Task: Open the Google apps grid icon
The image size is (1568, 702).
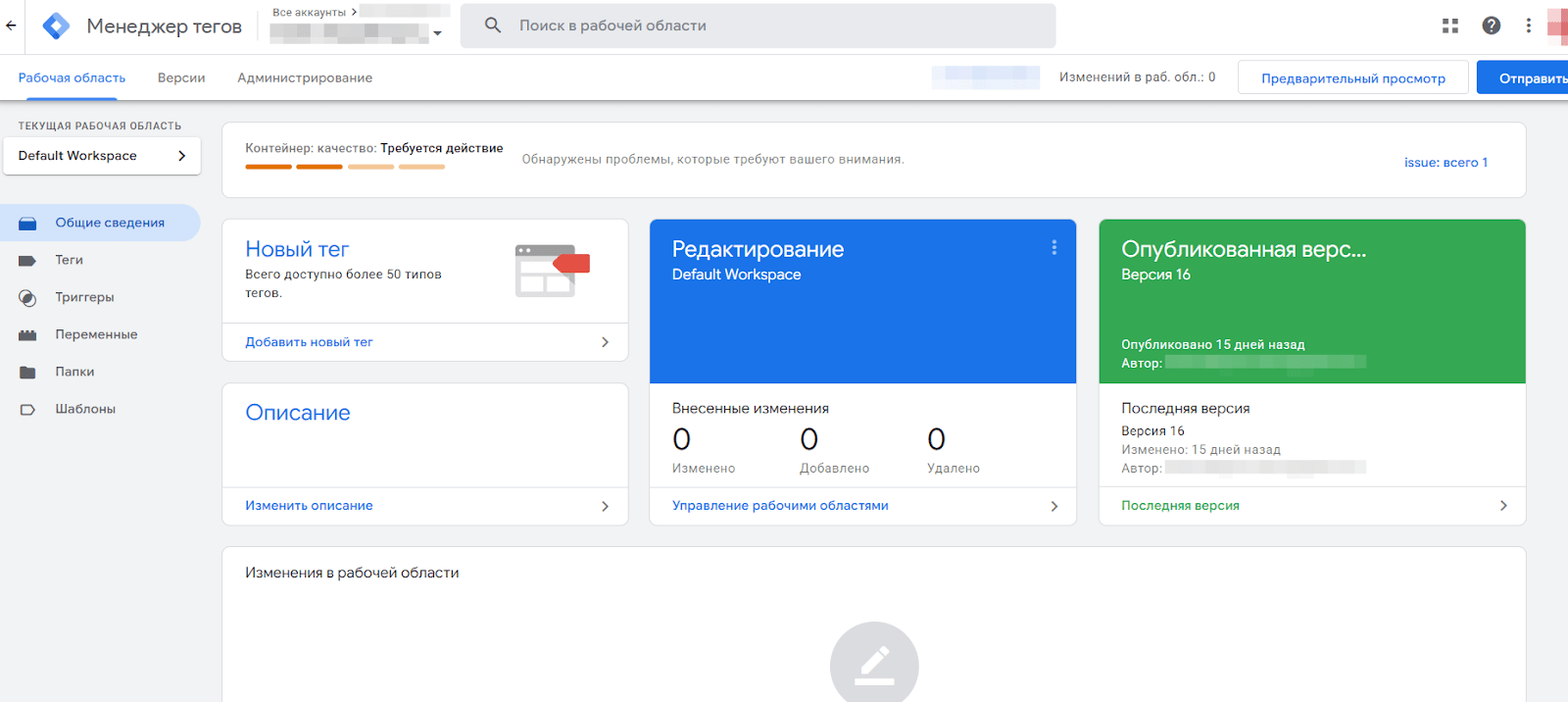Action: (1450, 25)
